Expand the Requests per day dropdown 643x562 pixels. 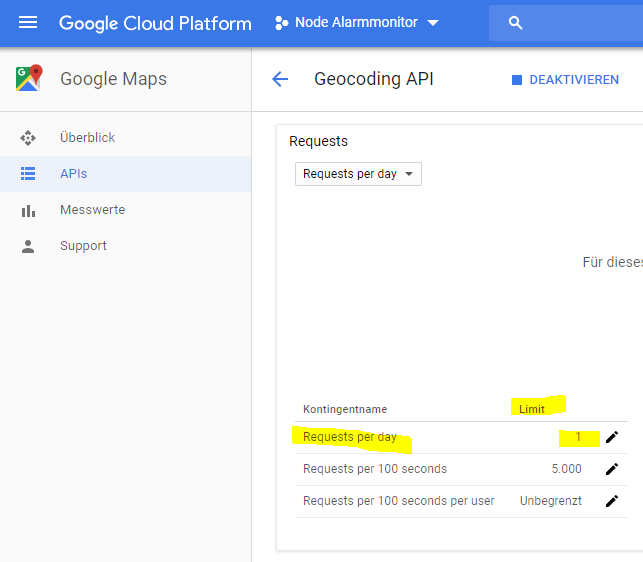click(x=358, y=174)
